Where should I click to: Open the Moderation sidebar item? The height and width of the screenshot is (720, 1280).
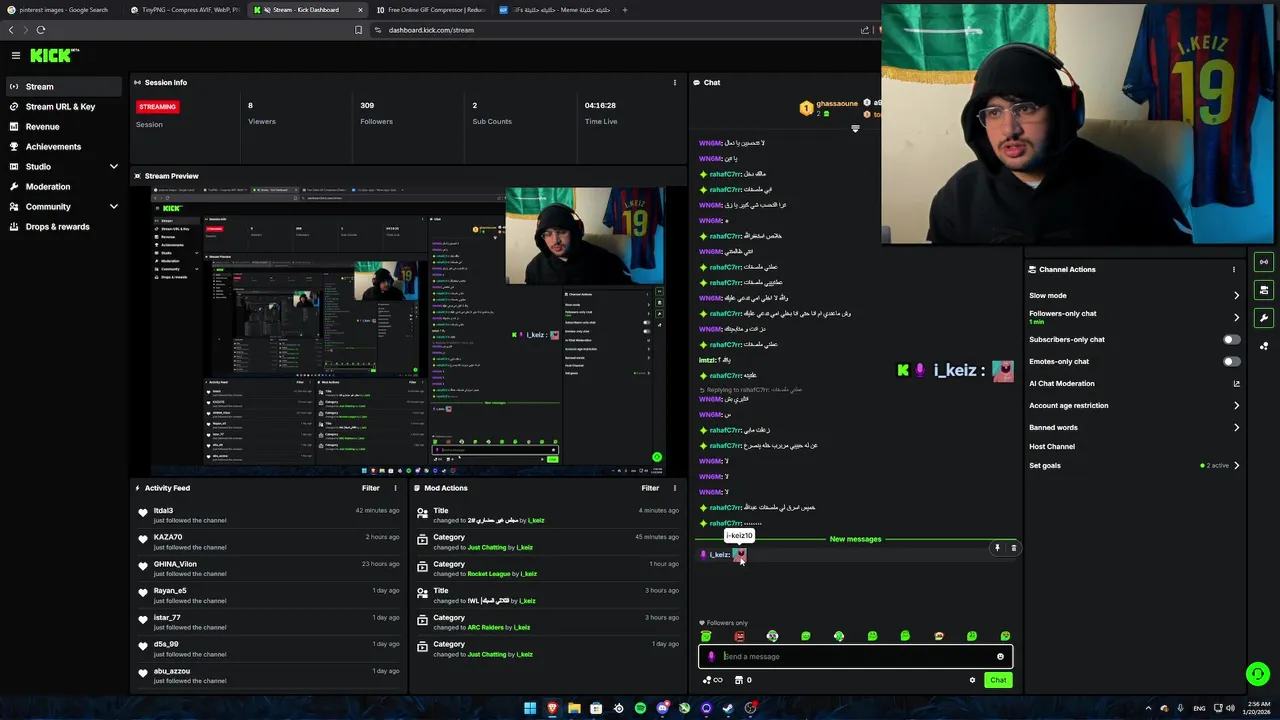(x=64, y=187)
